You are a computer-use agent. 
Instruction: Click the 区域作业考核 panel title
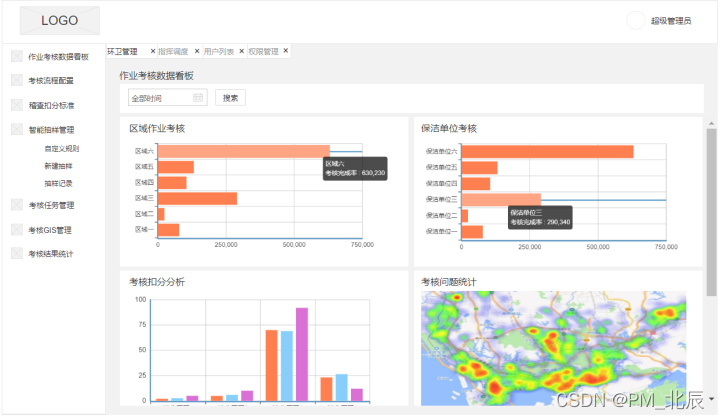157,129
